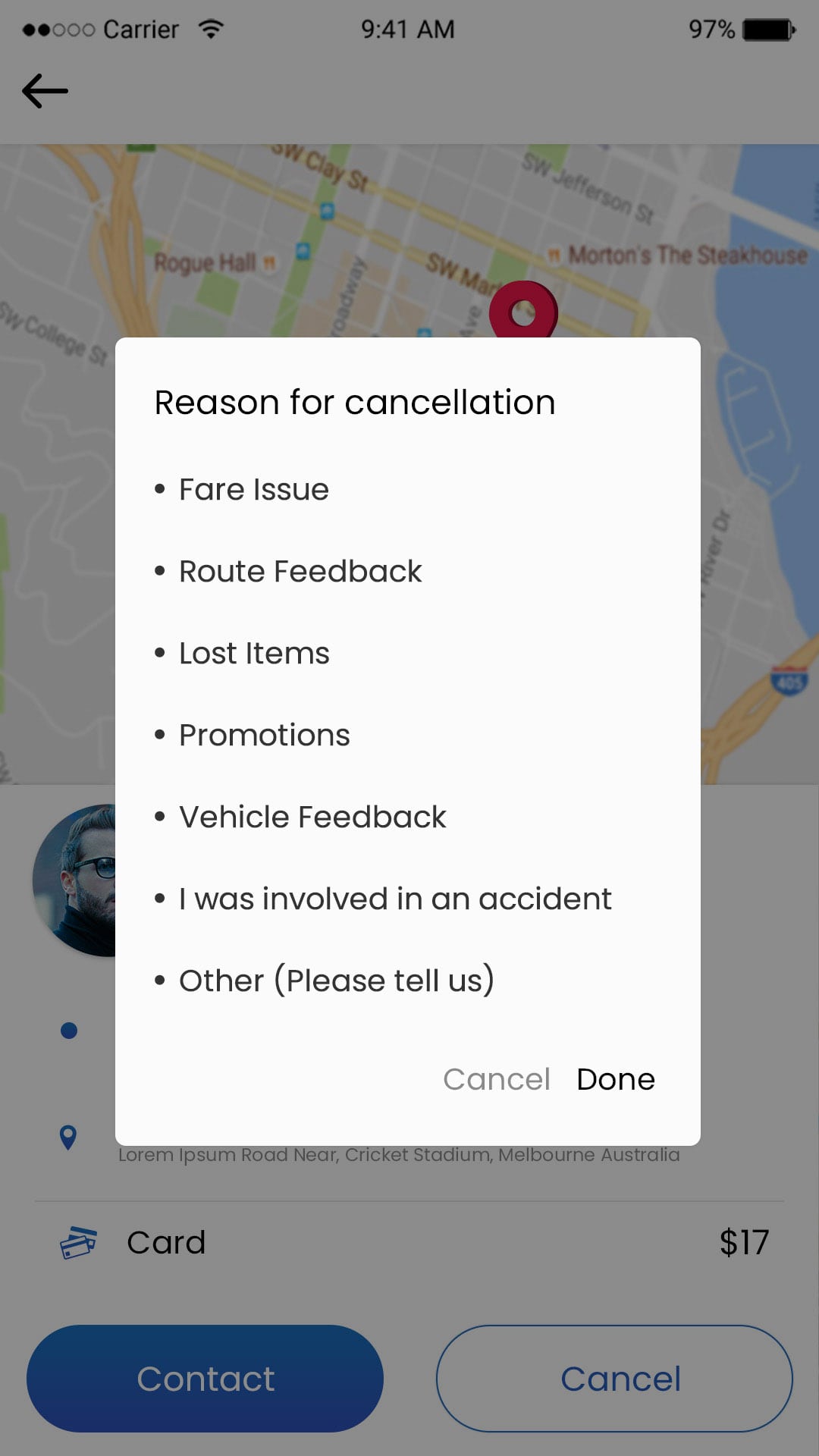Select the blue pickup dot marker
819x1456 pixels.
[68, 1031]
